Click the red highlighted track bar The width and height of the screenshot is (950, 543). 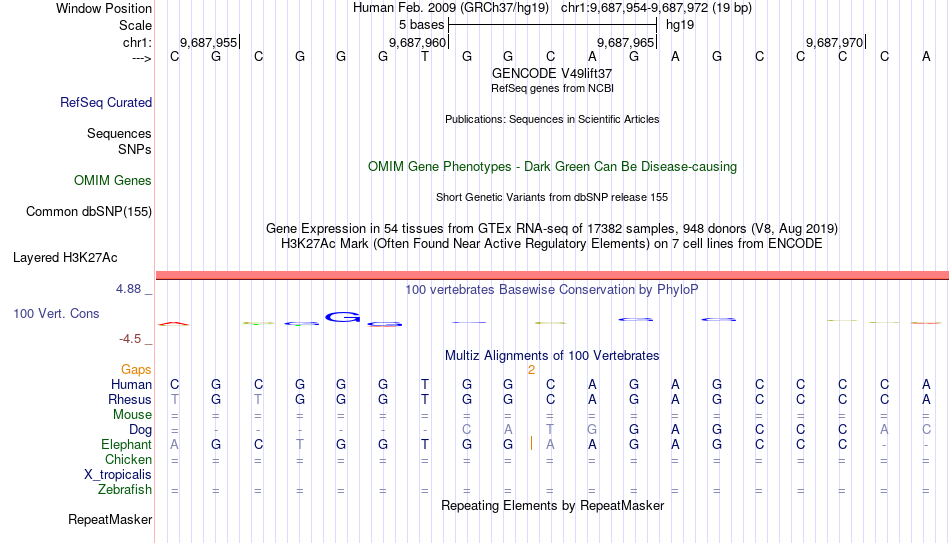(552, 276)
